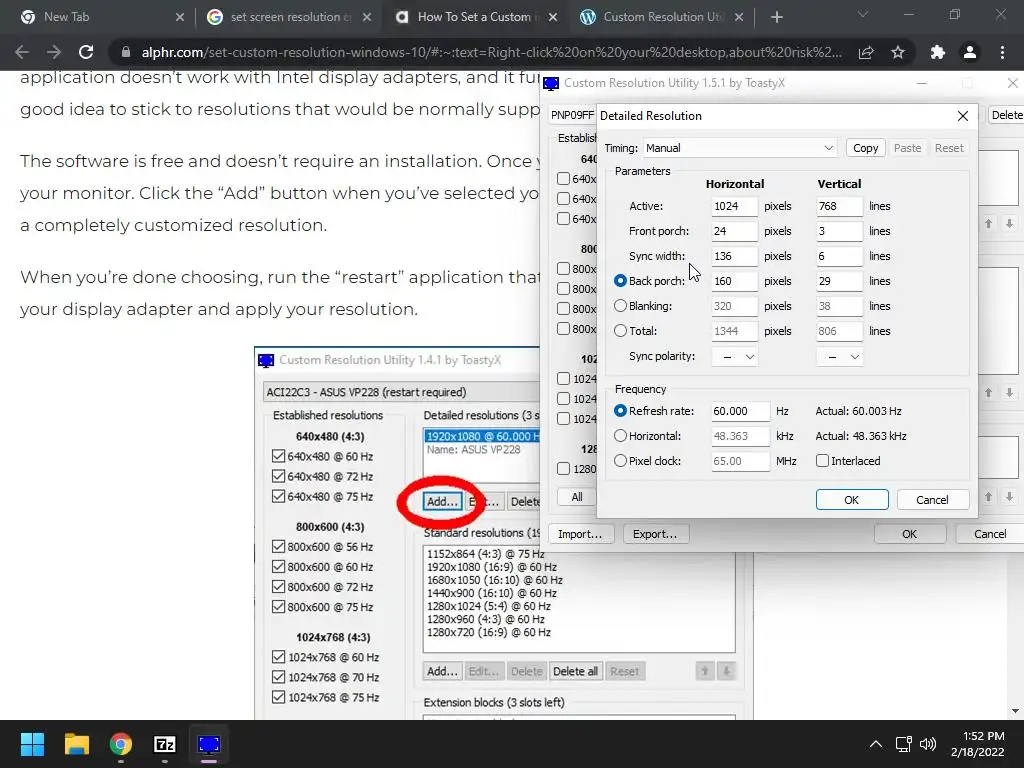The height and width of the screenshot is (768, 1024).
Task: Open the Timing Manual dropdown
Action: coord(740,148)
